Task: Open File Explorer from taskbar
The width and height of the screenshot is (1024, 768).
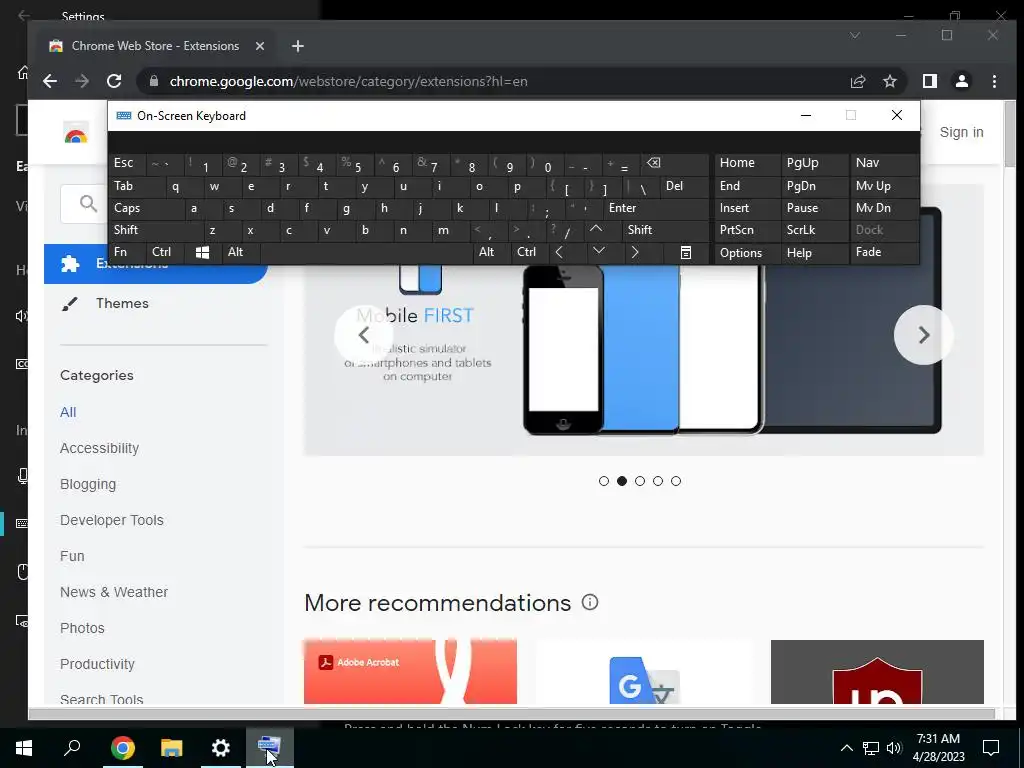Action: pos(172,747)
